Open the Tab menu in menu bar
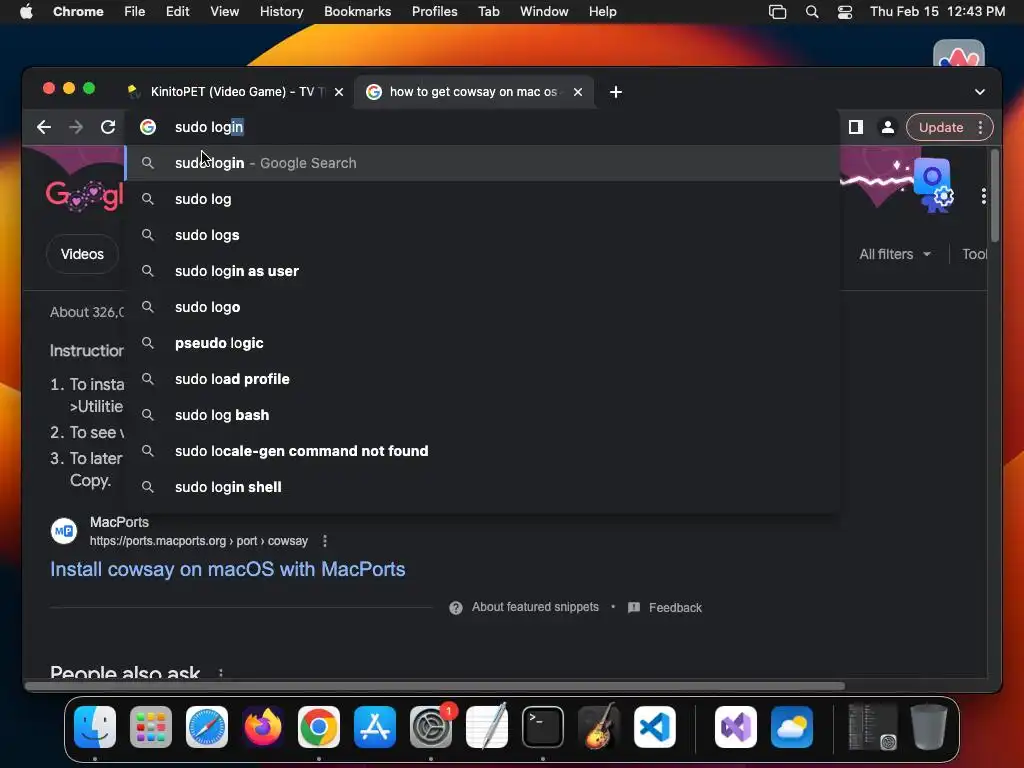Viewport: 1024px width, 768px height. [x=488, y=12]
